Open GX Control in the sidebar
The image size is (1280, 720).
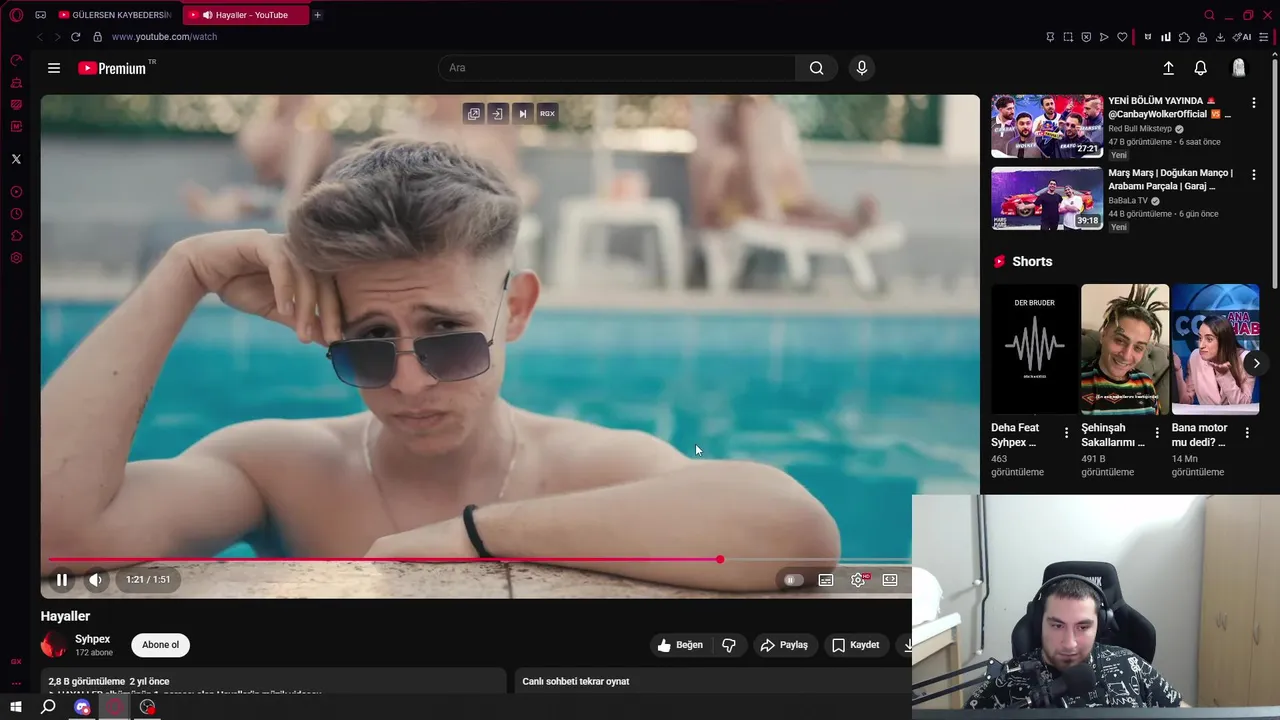pos(16,61)
